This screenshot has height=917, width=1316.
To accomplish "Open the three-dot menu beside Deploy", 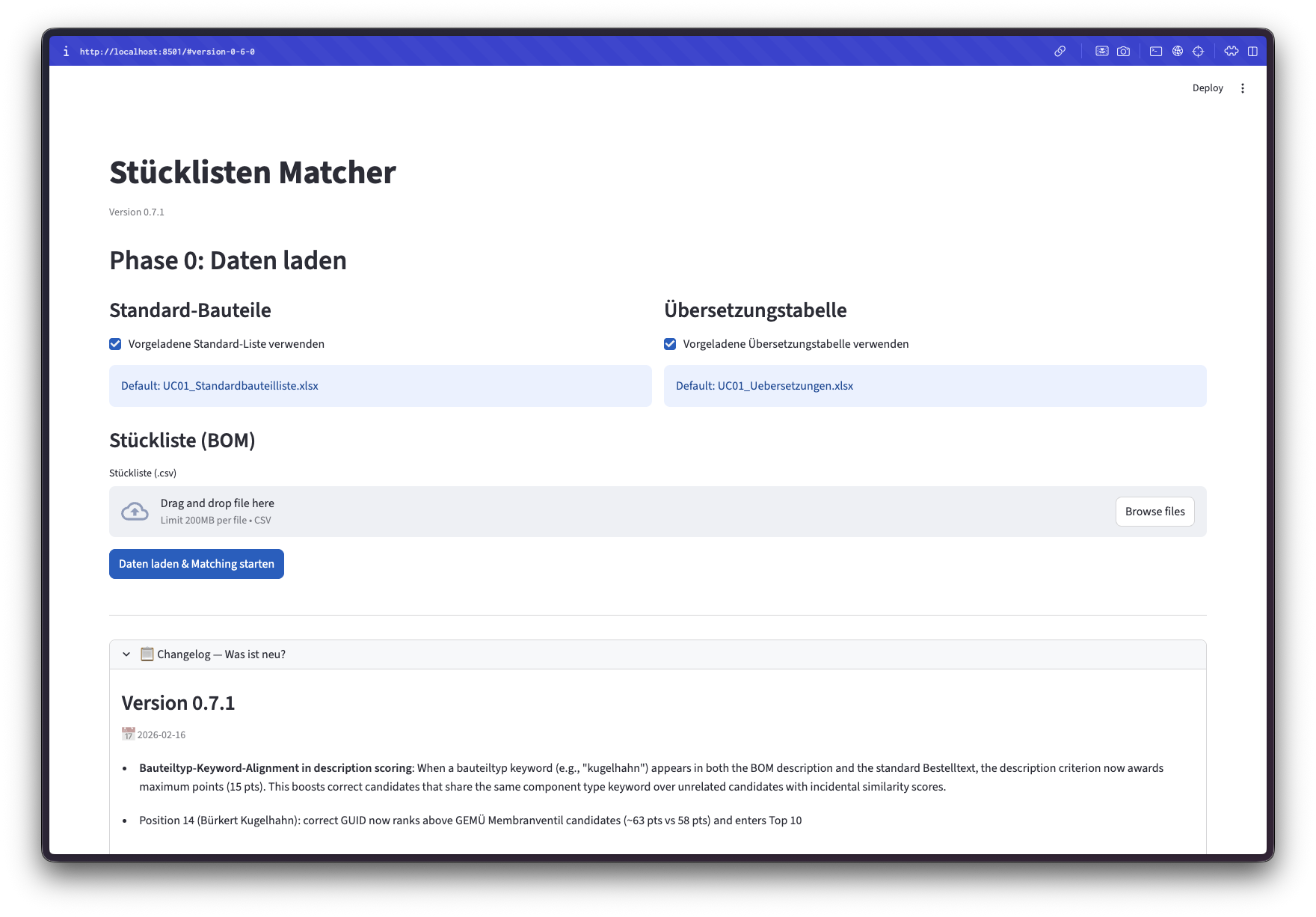I will pos(1243,88).
